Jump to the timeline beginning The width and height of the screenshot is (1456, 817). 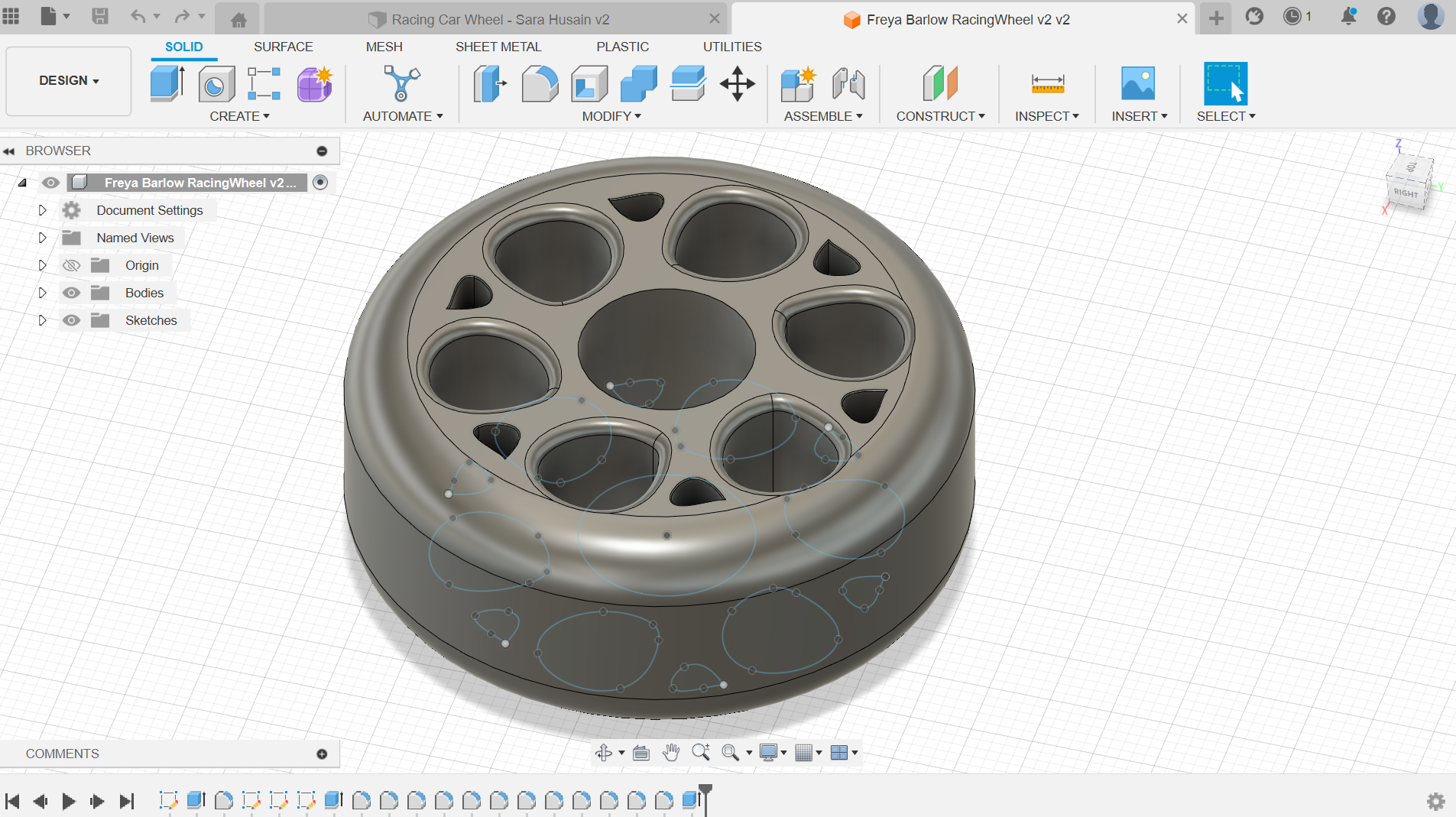click(x=12, y=801)
